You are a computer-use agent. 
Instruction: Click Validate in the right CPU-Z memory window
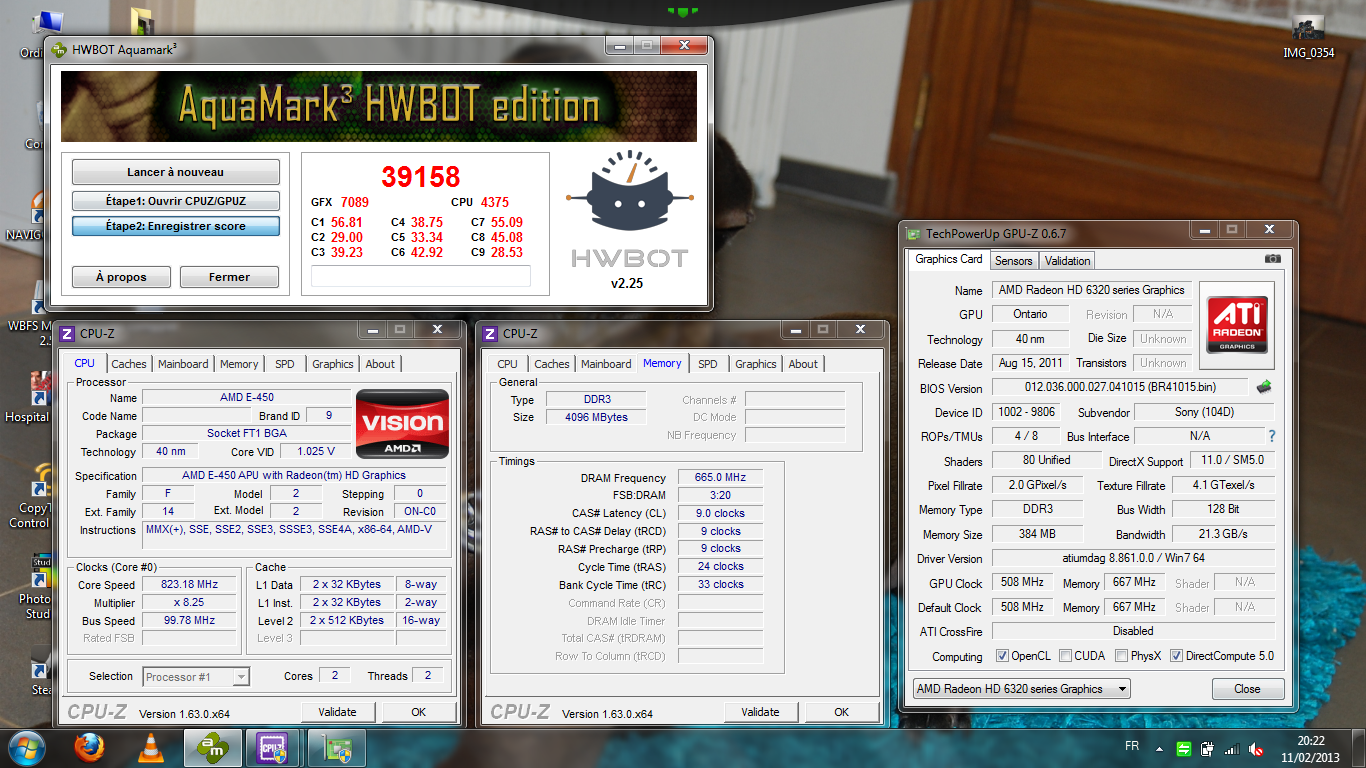(x=761, y=712)
